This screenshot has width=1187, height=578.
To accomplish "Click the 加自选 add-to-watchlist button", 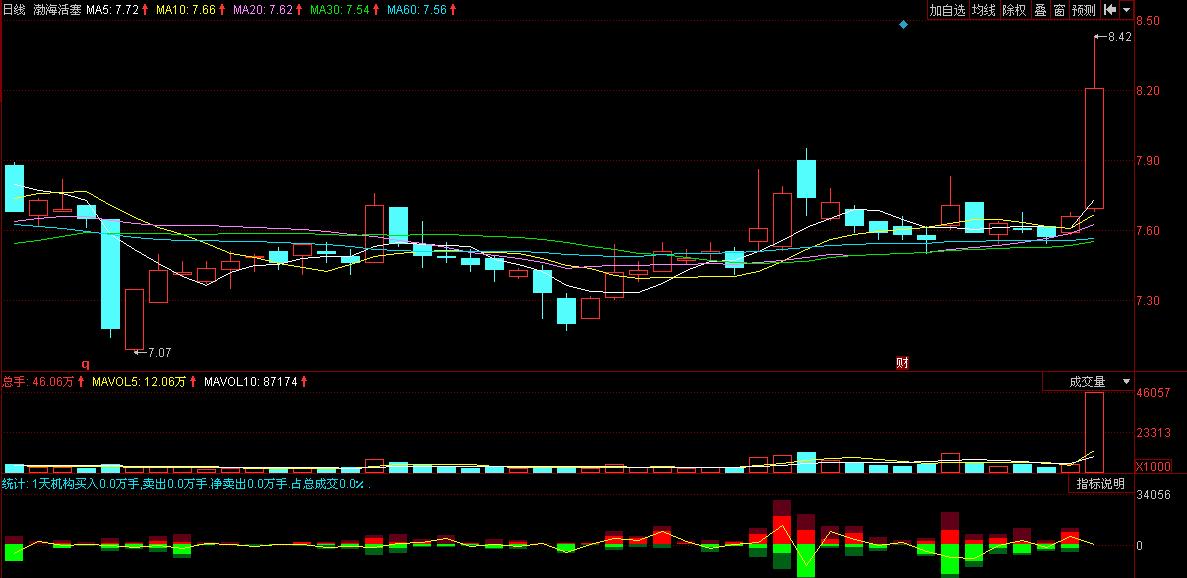I will point(948,10).
